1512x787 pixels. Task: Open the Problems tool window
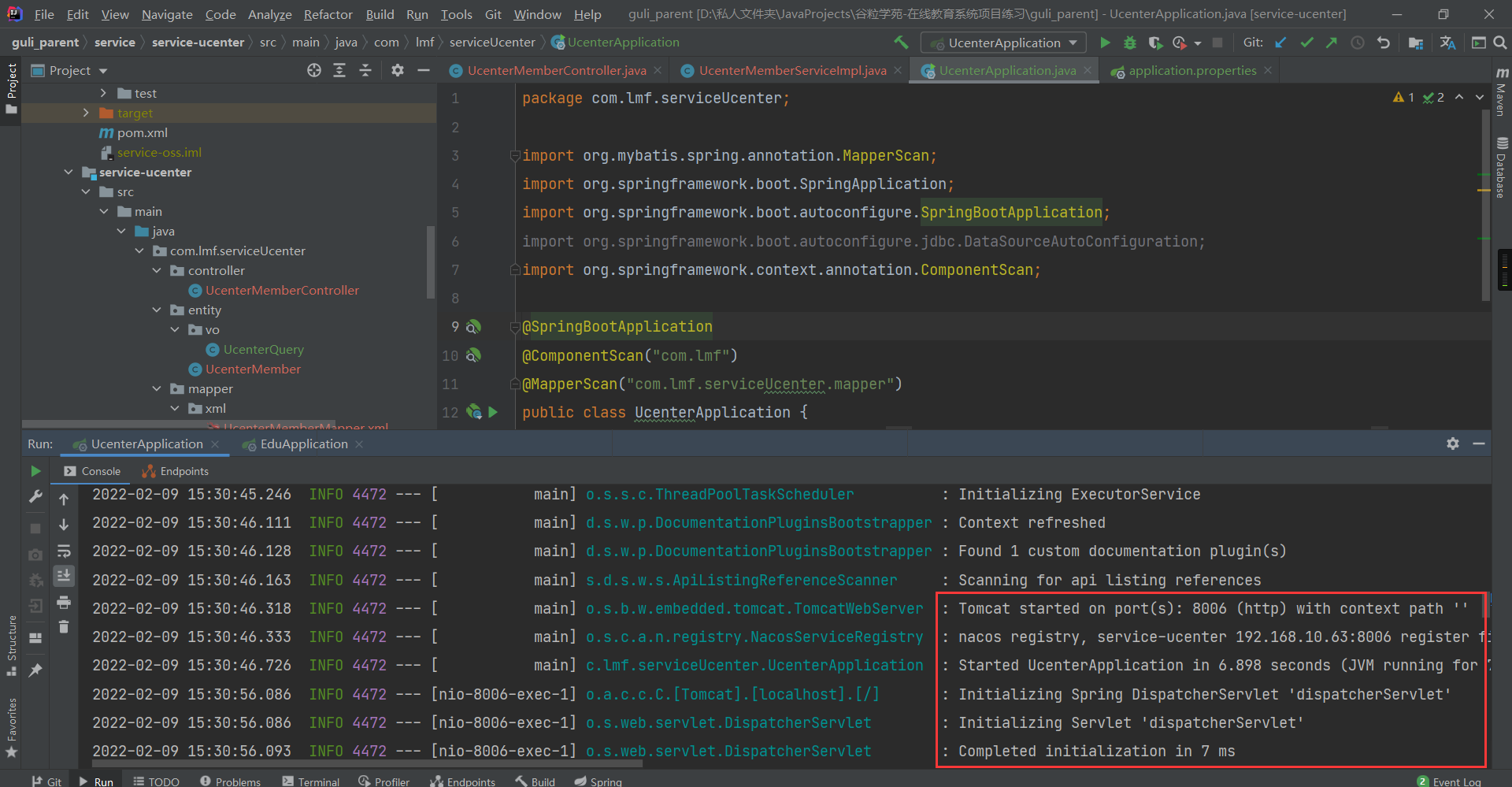point(230,781)
